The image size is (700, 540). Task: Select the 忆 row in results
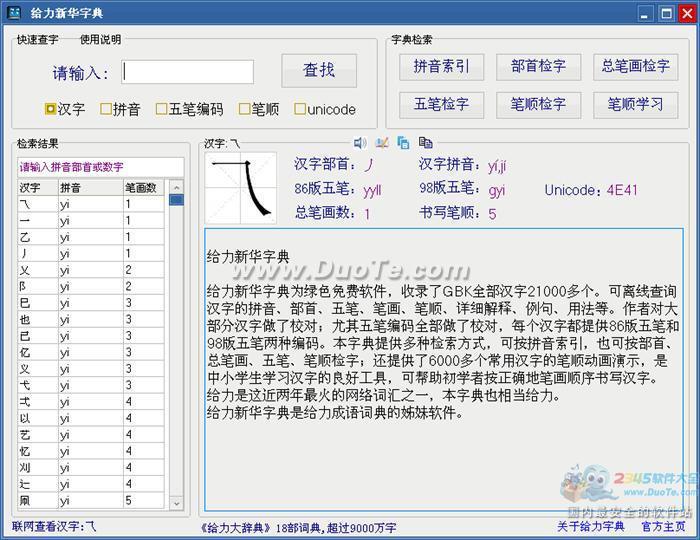point(91,452)
